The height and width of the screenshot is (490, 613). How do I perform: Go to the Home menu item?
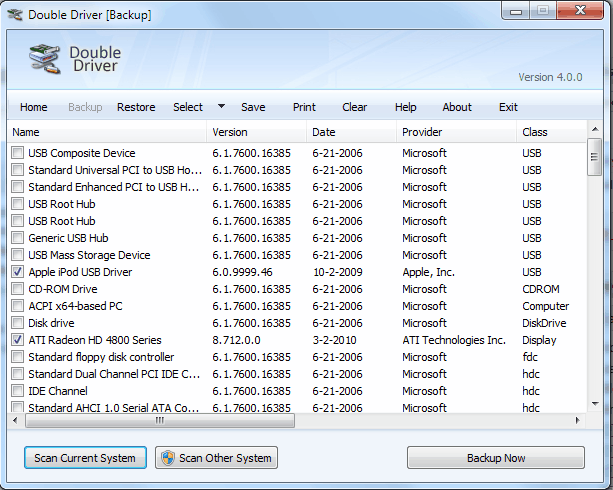point(34,107)
